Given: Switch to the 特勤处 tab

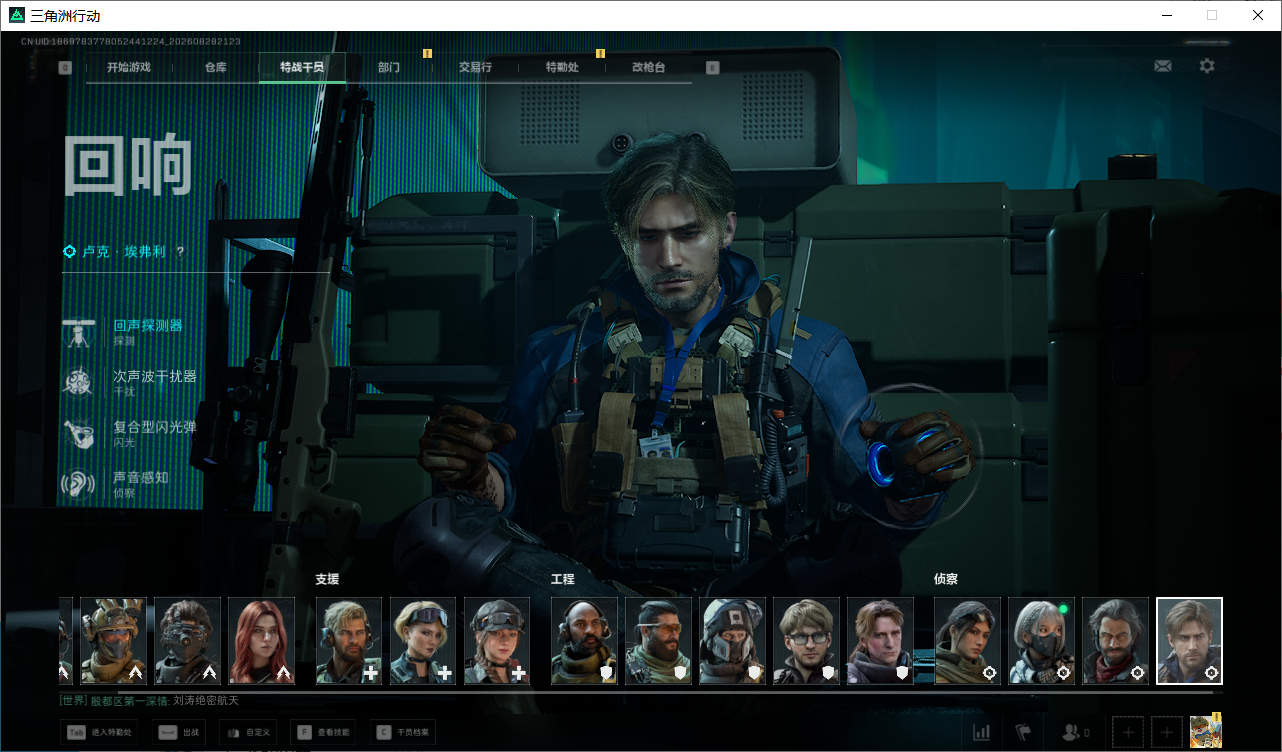Looking at the screenshot, I should (562, 67).
